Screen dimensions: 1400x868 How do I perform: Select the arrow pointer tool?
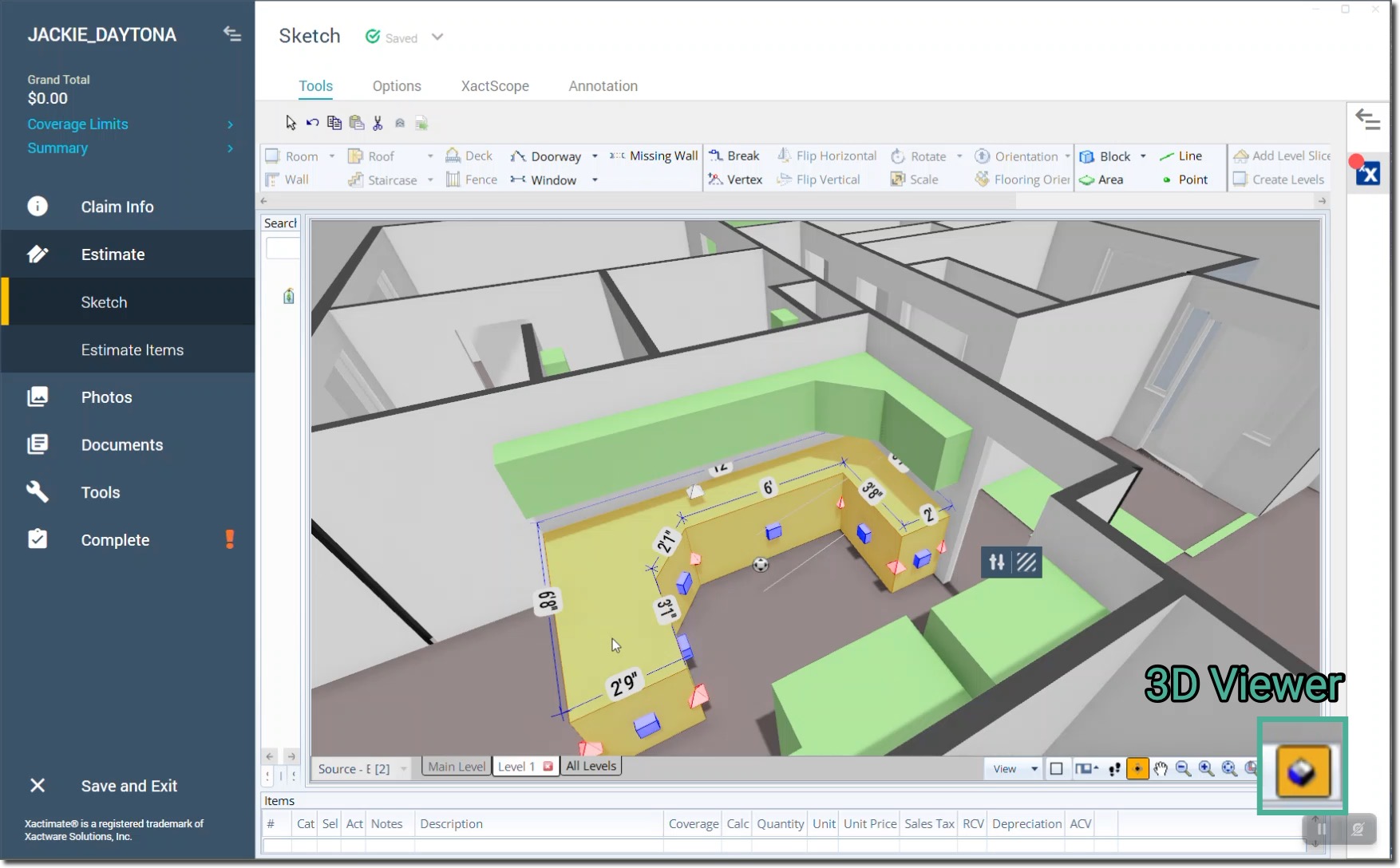[x=291, y=123]
